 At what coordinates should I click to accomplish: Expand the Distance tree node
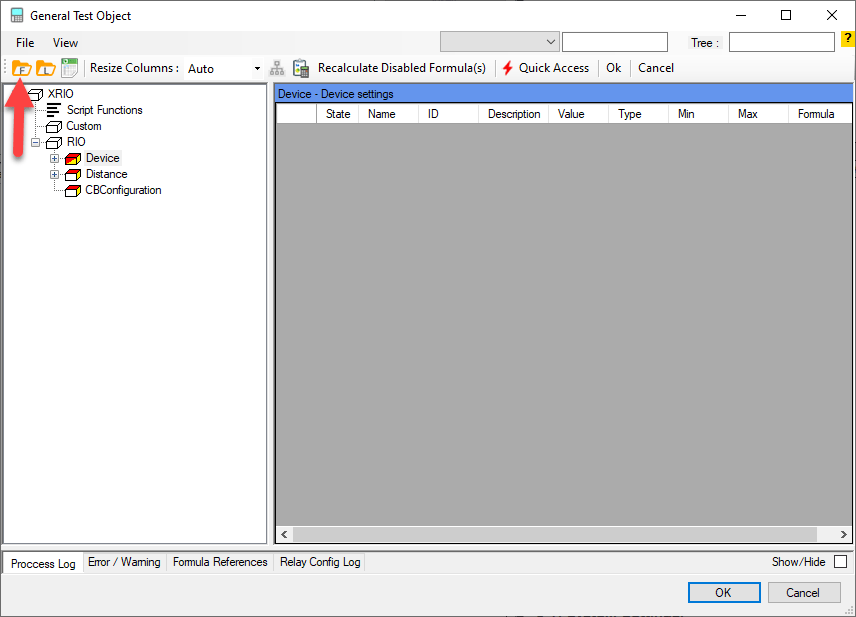55,174
